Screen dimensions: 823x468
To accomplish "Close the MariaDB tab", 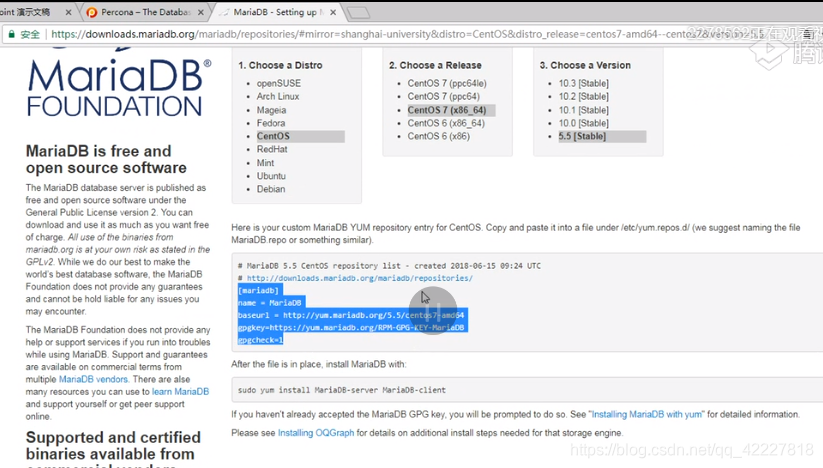I will click(x=333, y=13).
